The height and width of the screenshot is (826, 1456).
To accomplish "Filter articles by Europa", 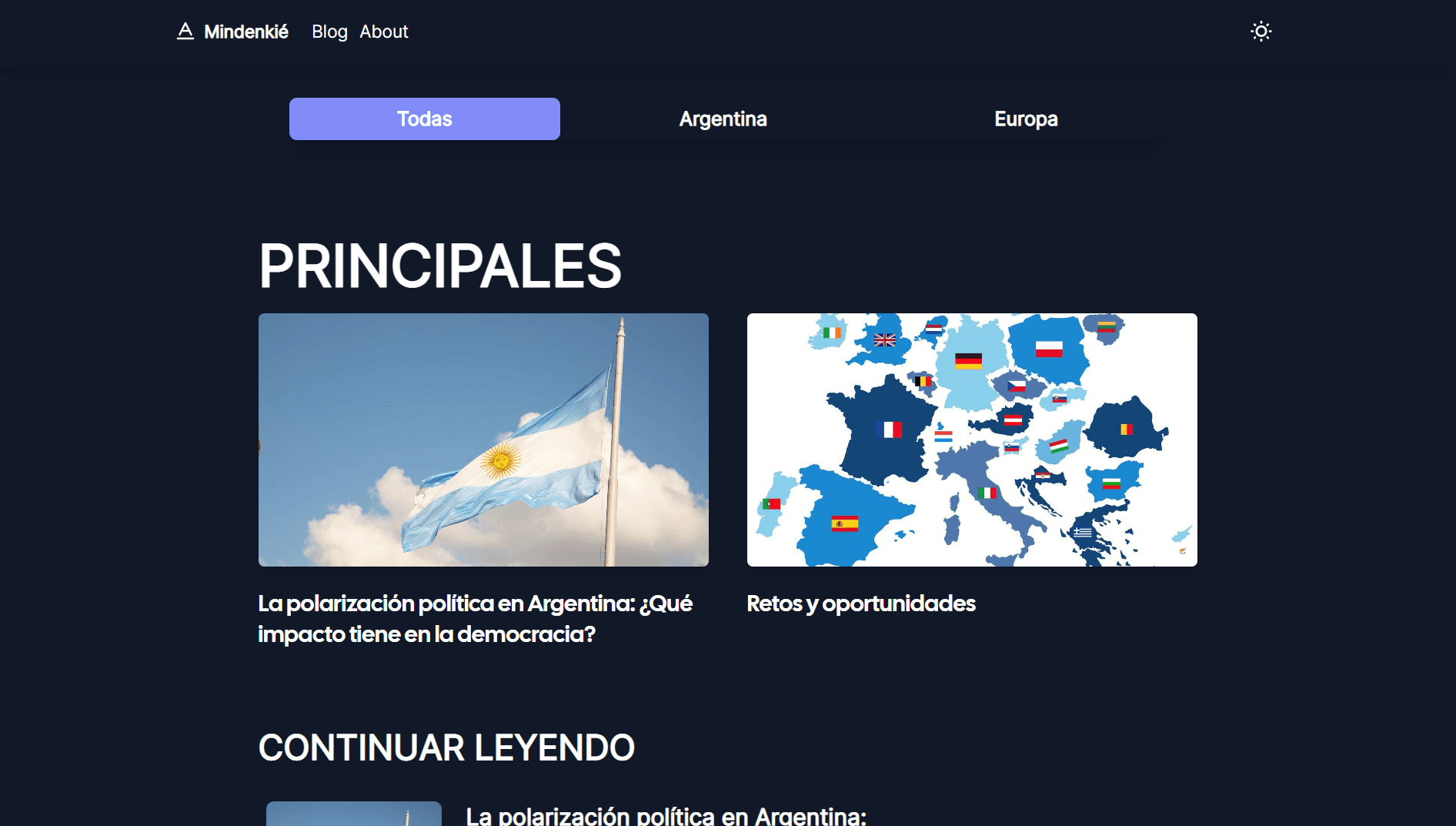I will click(x=1026, y=119).
